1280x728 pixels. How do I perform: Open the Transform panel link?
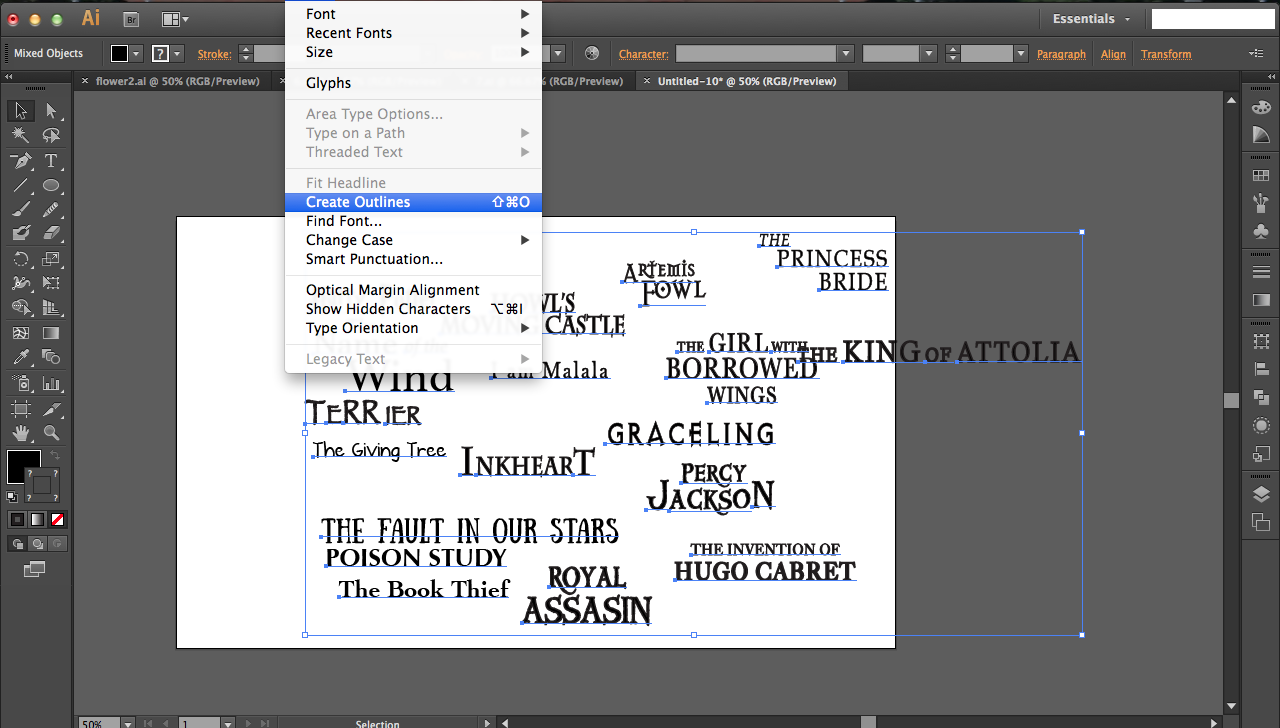coord(1166,54)
